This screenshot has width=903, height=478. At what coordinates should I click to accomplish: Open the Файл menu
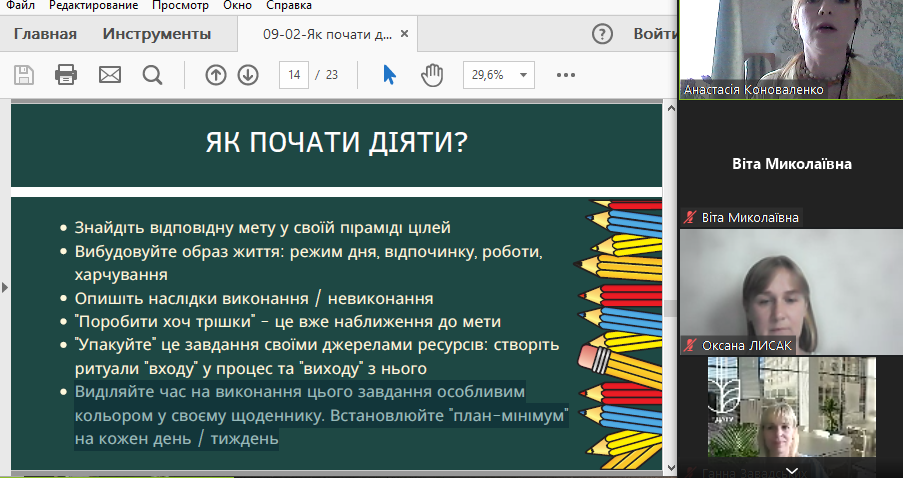pos(19,6)
